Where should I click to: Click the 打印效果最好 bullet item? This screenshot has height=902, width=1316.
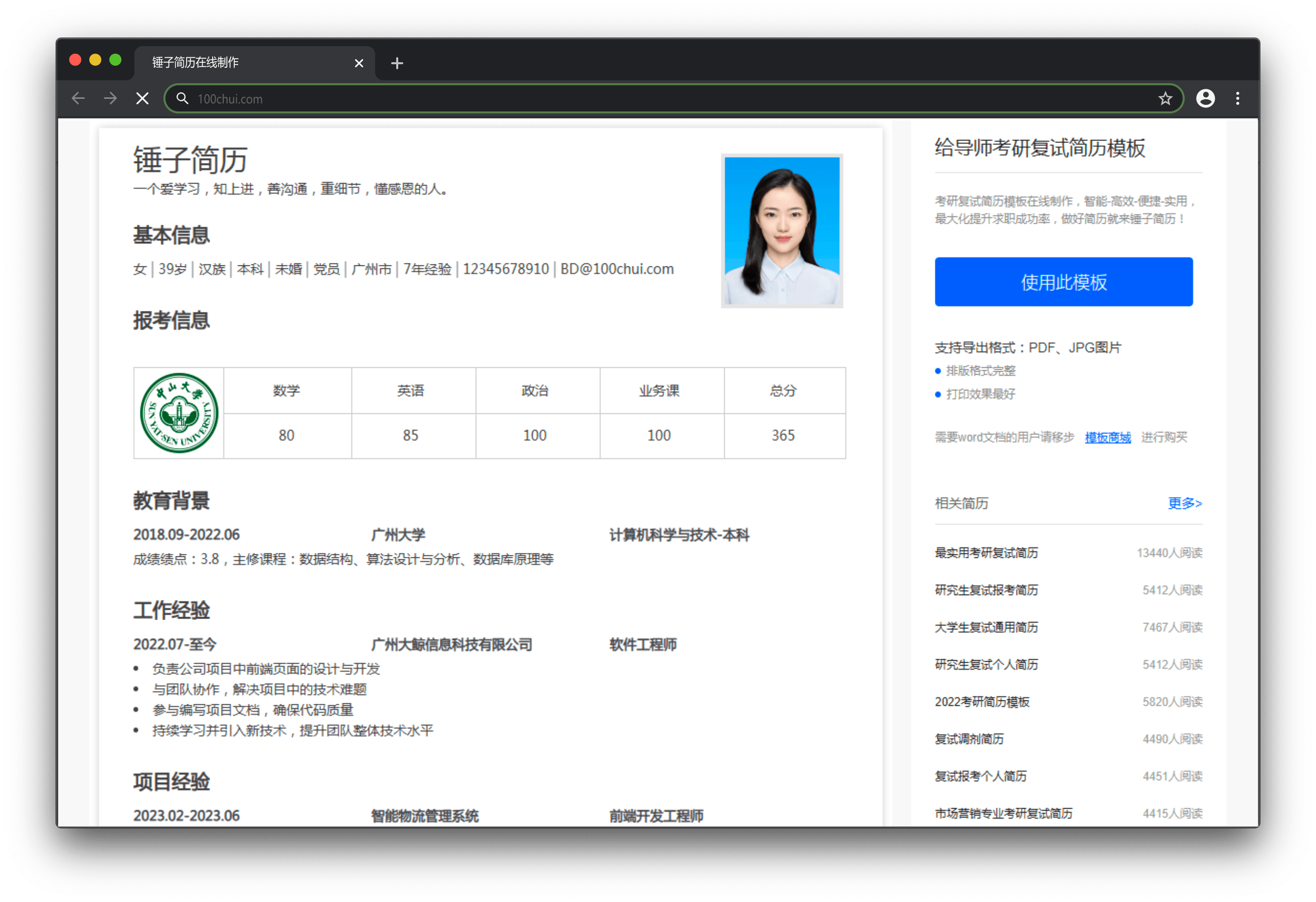[980, 394]
